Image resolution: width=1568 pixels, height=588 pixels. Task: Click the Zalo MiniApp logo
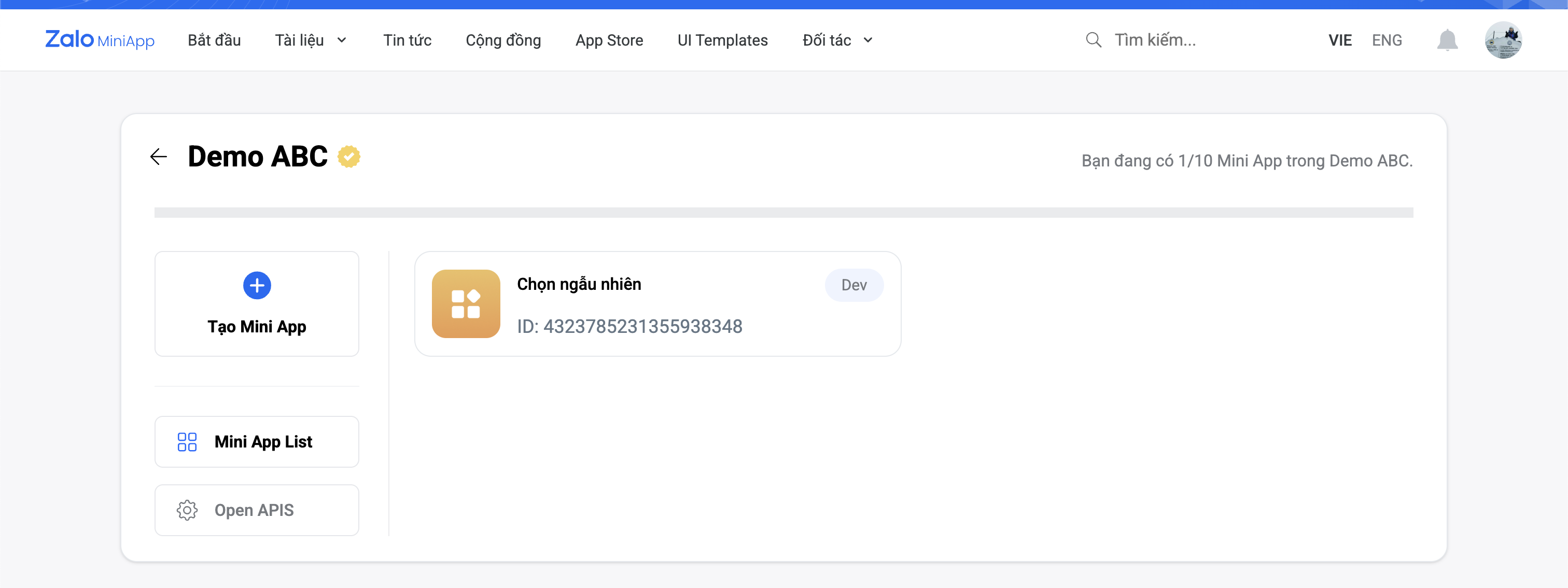pos(100,40)
